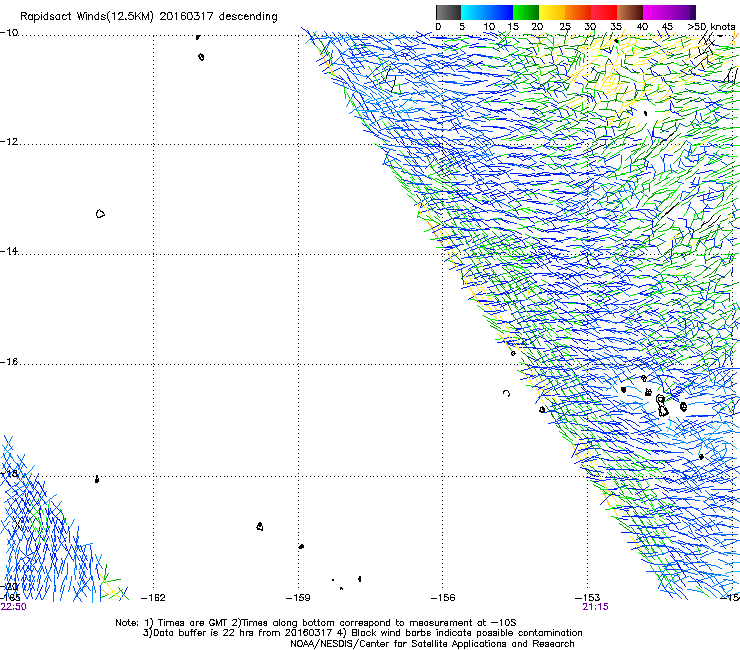Image resolution: width=740 pixels, height=650 pixels.
Task: Click the cyan 5-10 knots color segment
Action: pyautogui.click(x=474, y=12)
